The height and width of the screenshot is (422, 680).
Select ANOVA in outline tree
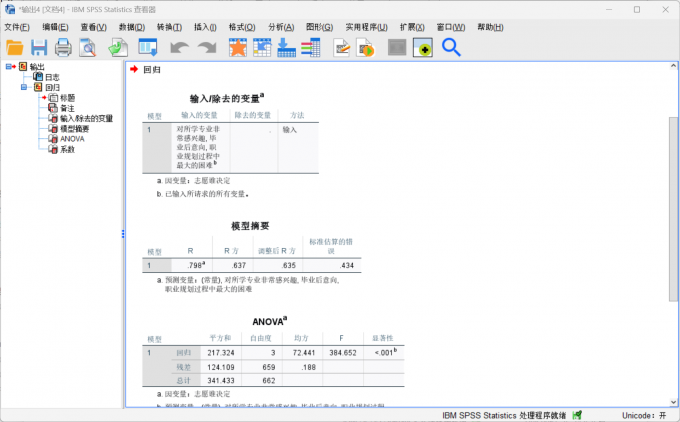pyautogui.click(x=72, y=139)
